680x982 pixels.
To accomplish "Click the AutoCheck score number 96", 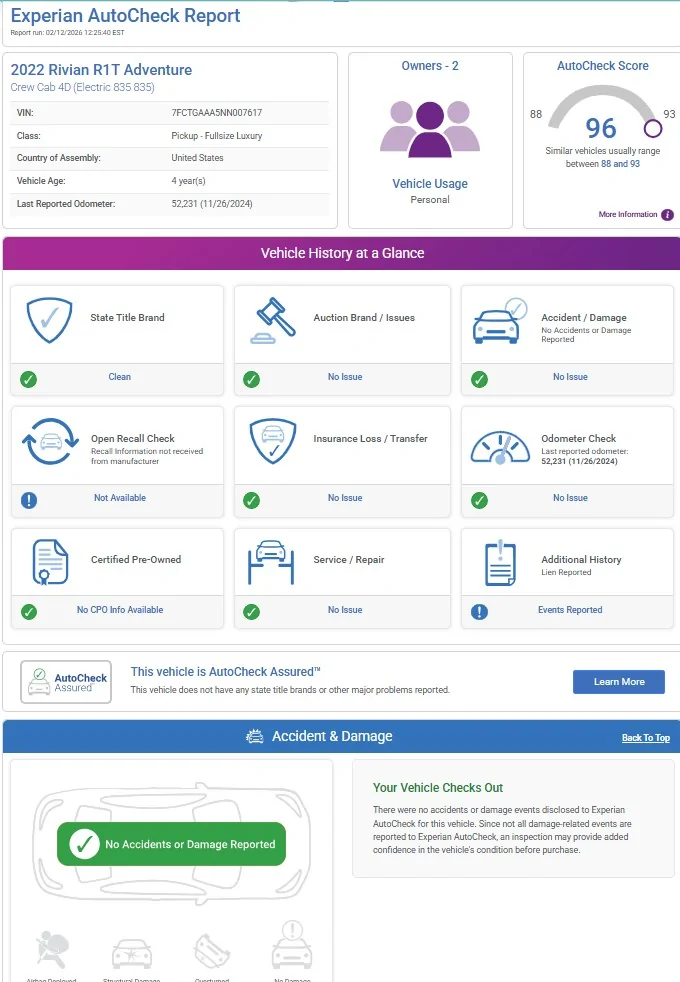I will point(601,128).
